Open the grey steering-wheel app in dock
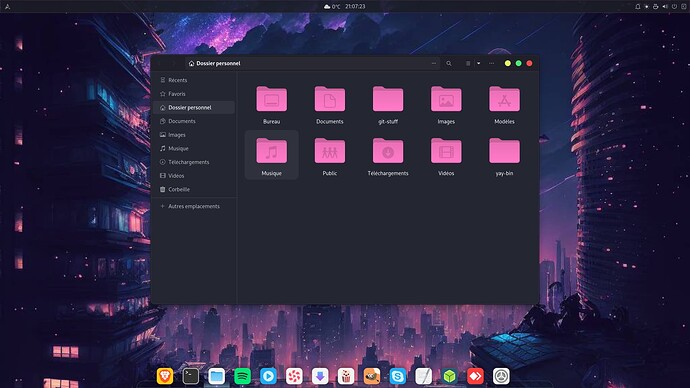The height and width of the screenshot is (388, 690). [x=501, y=376]
